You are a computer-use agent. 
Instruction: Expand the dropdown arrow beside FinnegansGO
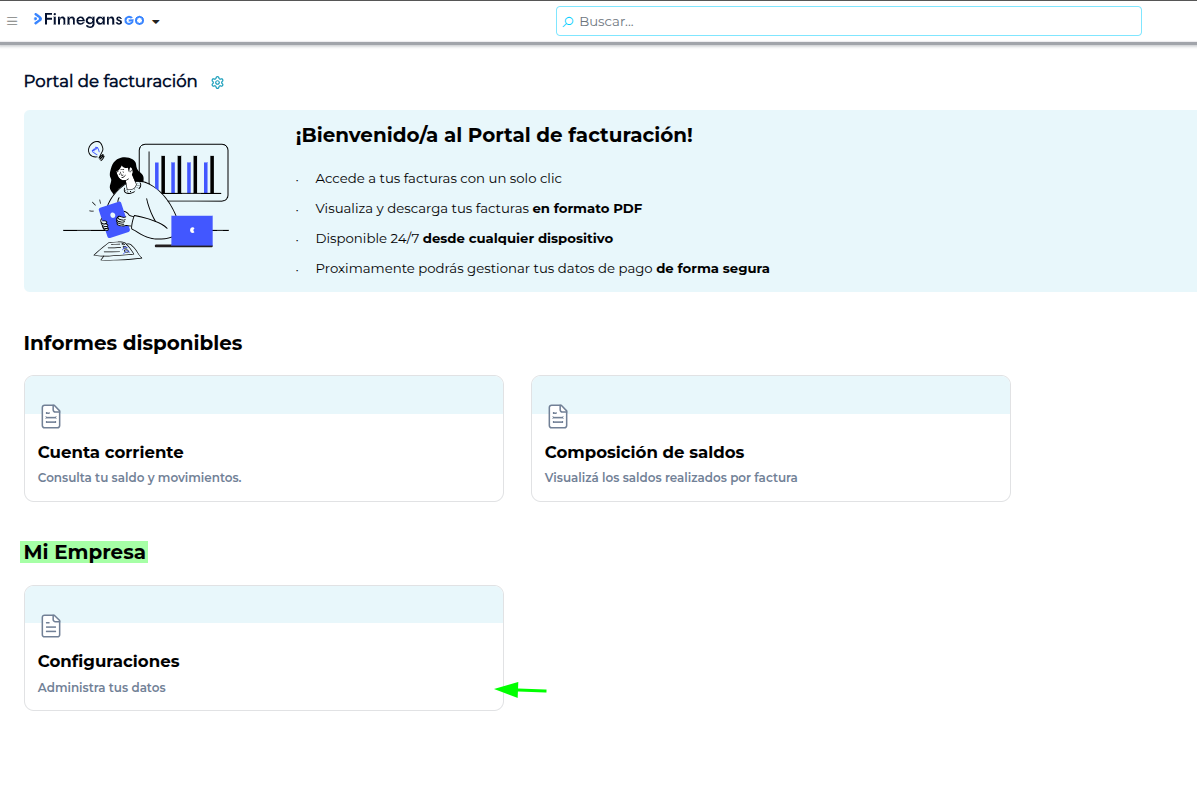[156, 22]
